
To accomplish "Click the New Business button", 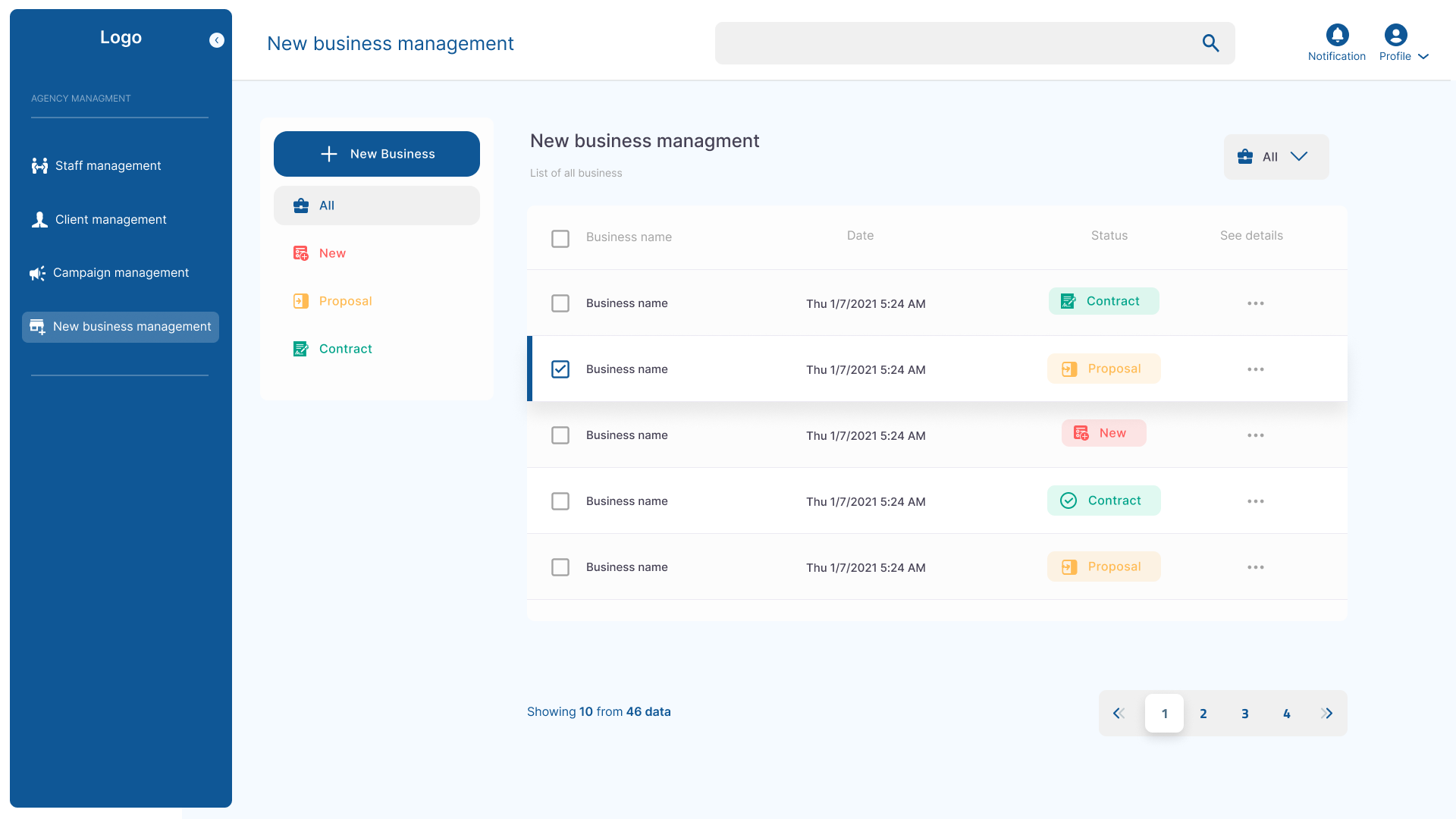I will pos(377,154).
